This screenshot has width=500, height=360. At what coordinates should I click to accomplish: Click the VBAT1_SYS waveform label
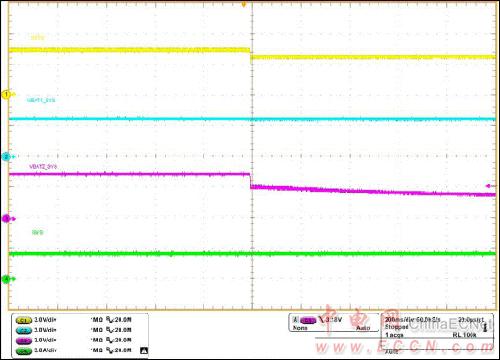tap(41, 100)
